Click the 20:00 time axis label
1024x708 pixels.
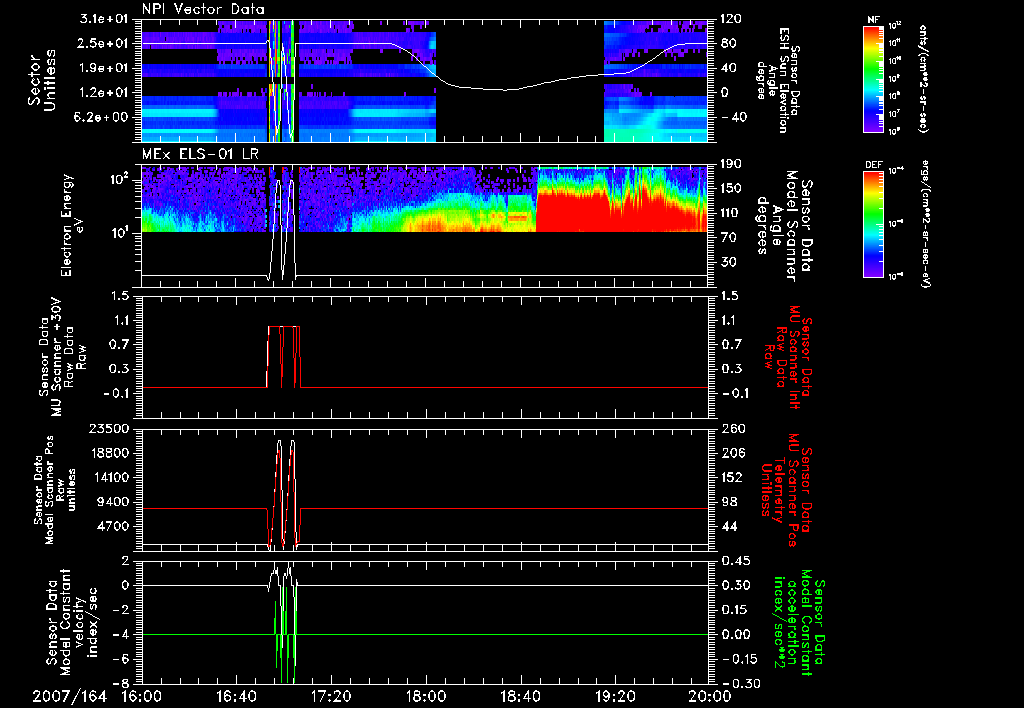click(710, 696)
